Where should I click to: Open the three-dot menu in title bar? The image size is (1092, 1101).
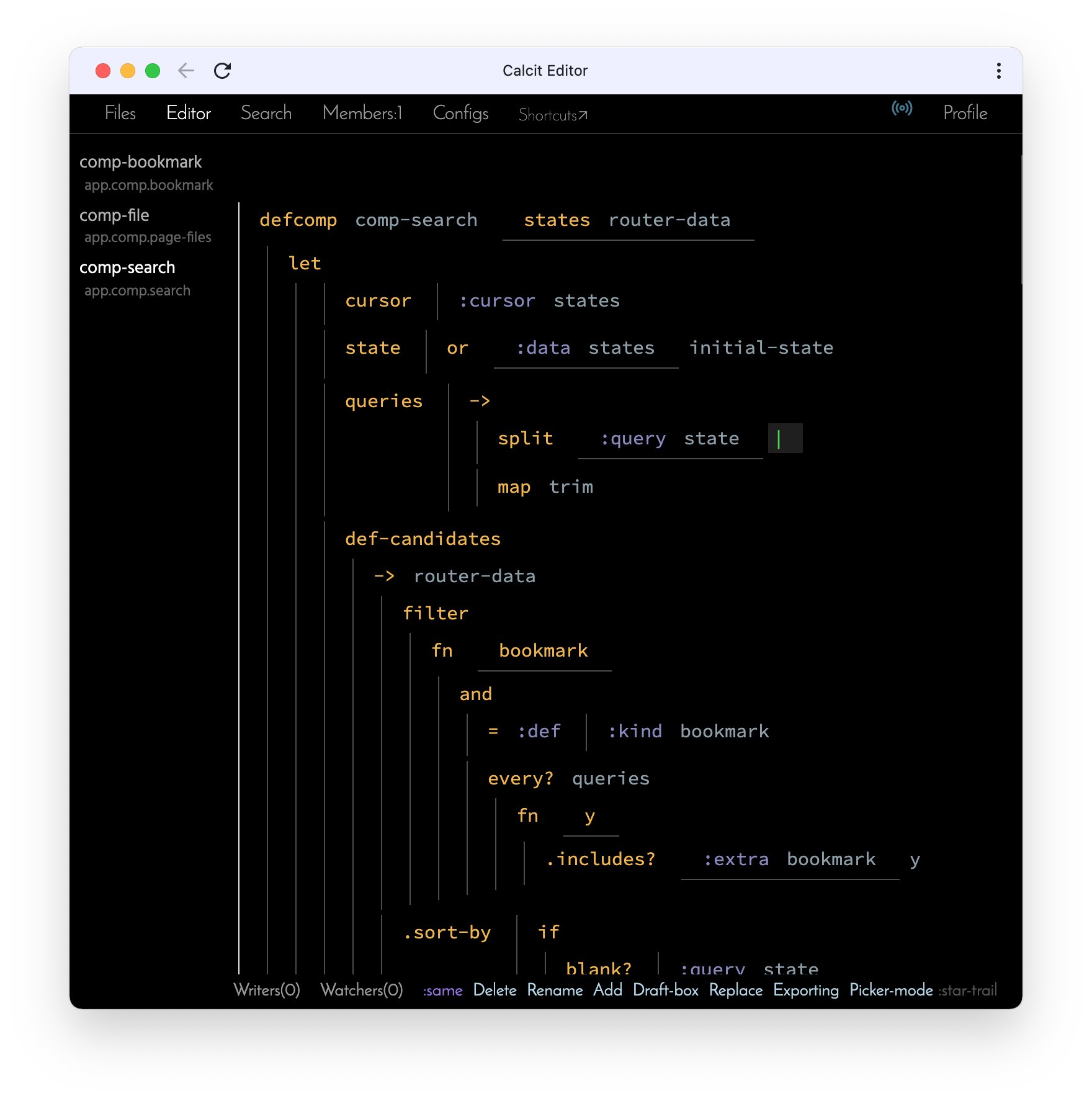[998, 71]
